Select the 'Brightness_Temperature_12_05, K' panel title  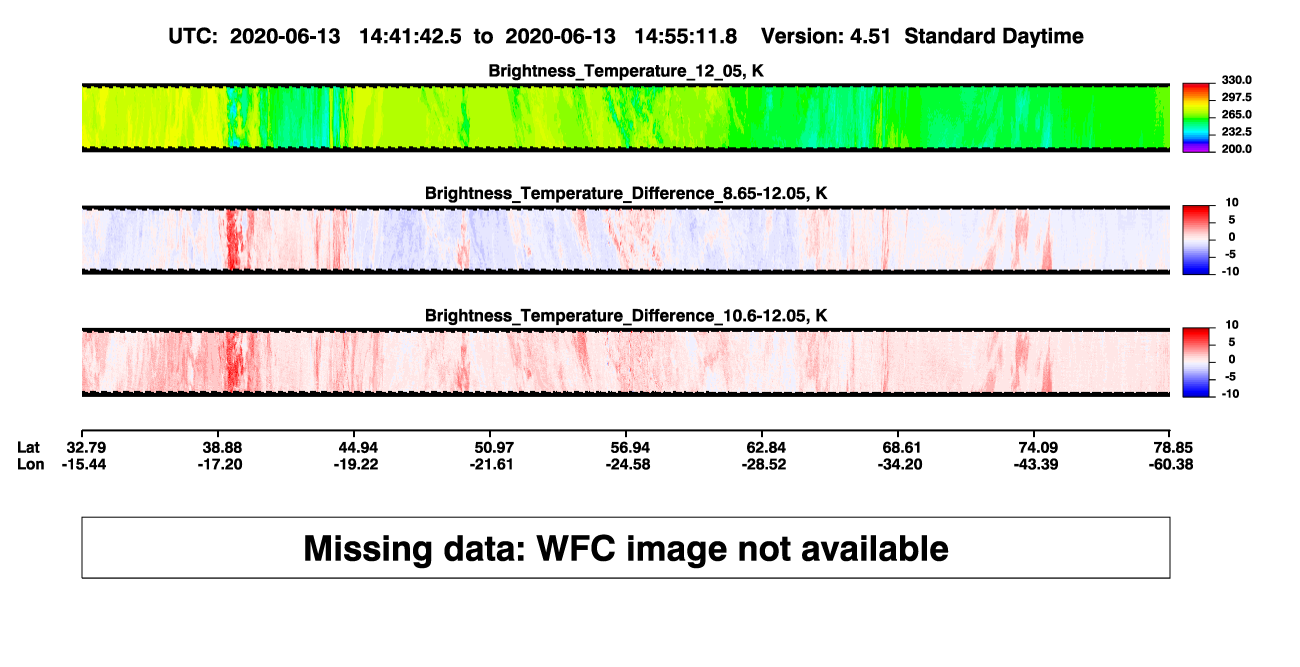(626, 71)
